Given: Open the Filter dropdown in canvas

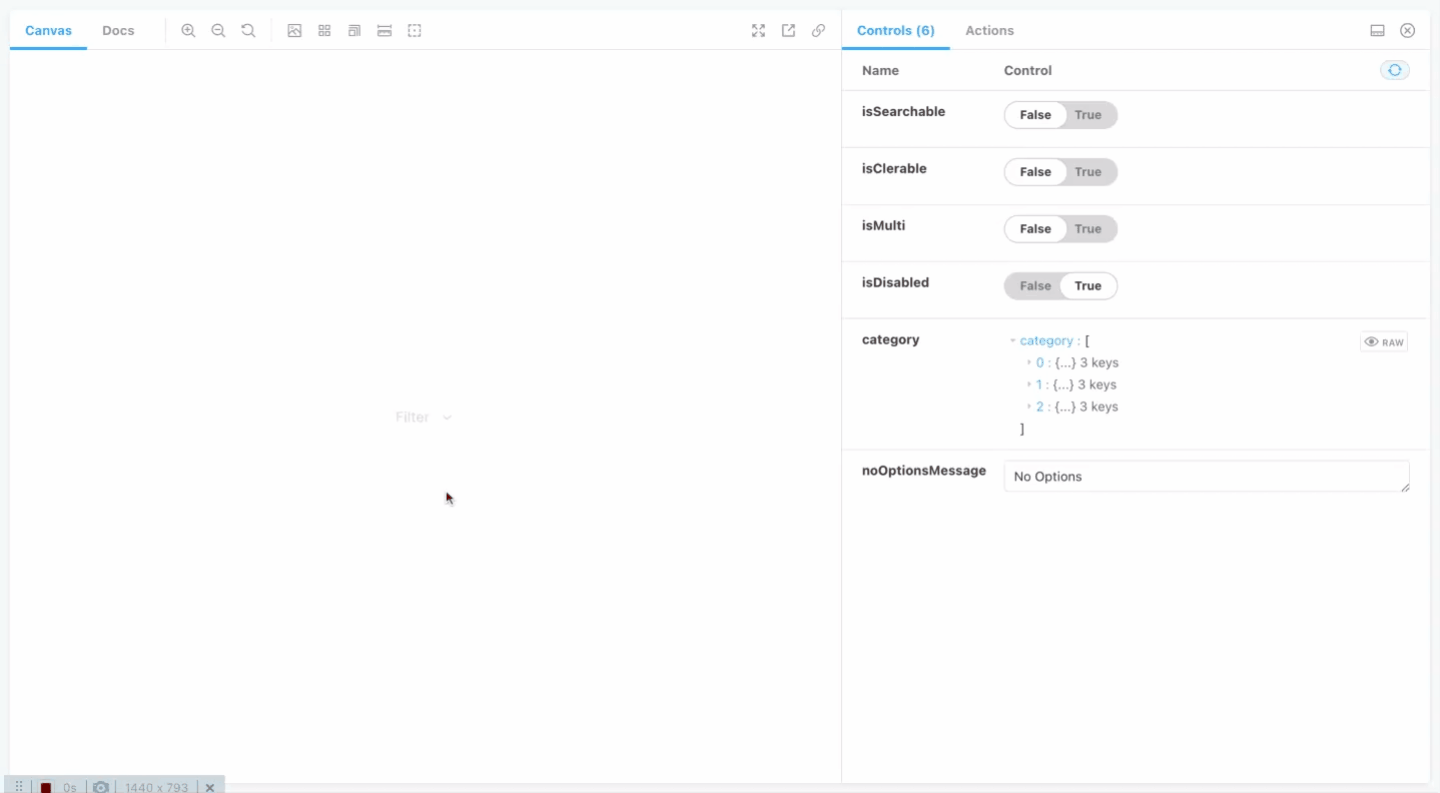Looking at the screenshot, I should tap(424, 417).
